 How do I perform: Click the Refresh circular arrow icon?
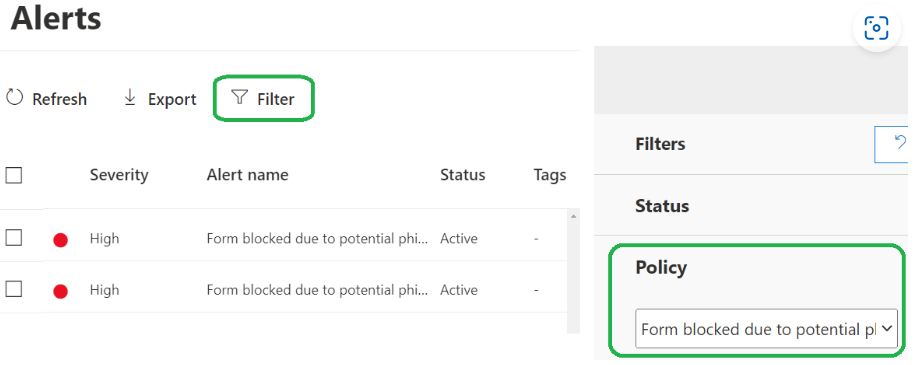click(14, 98)
